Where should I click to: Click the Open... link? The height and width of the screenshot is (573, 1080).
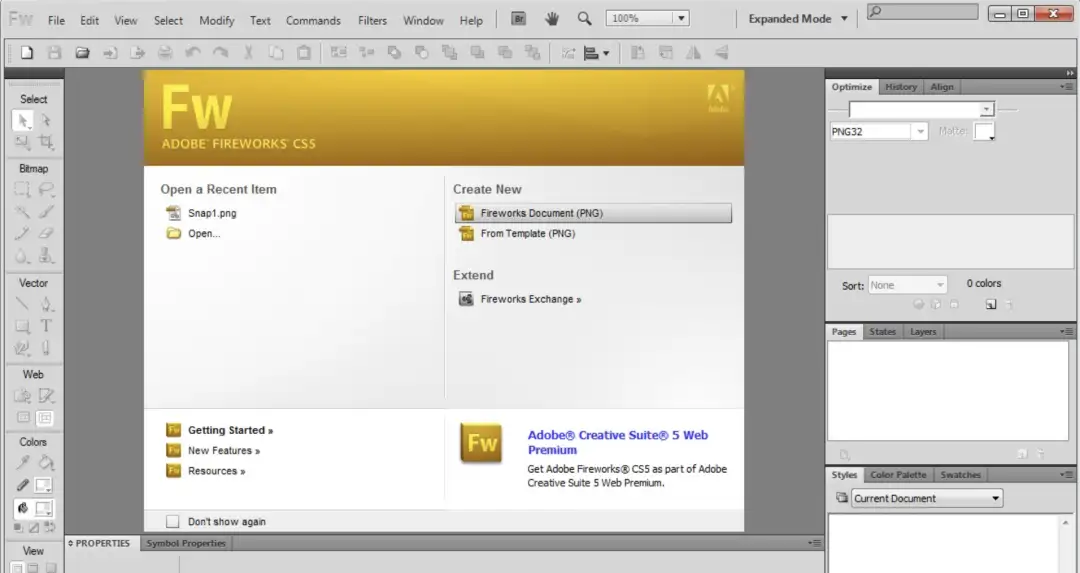(x=204, y=233)
